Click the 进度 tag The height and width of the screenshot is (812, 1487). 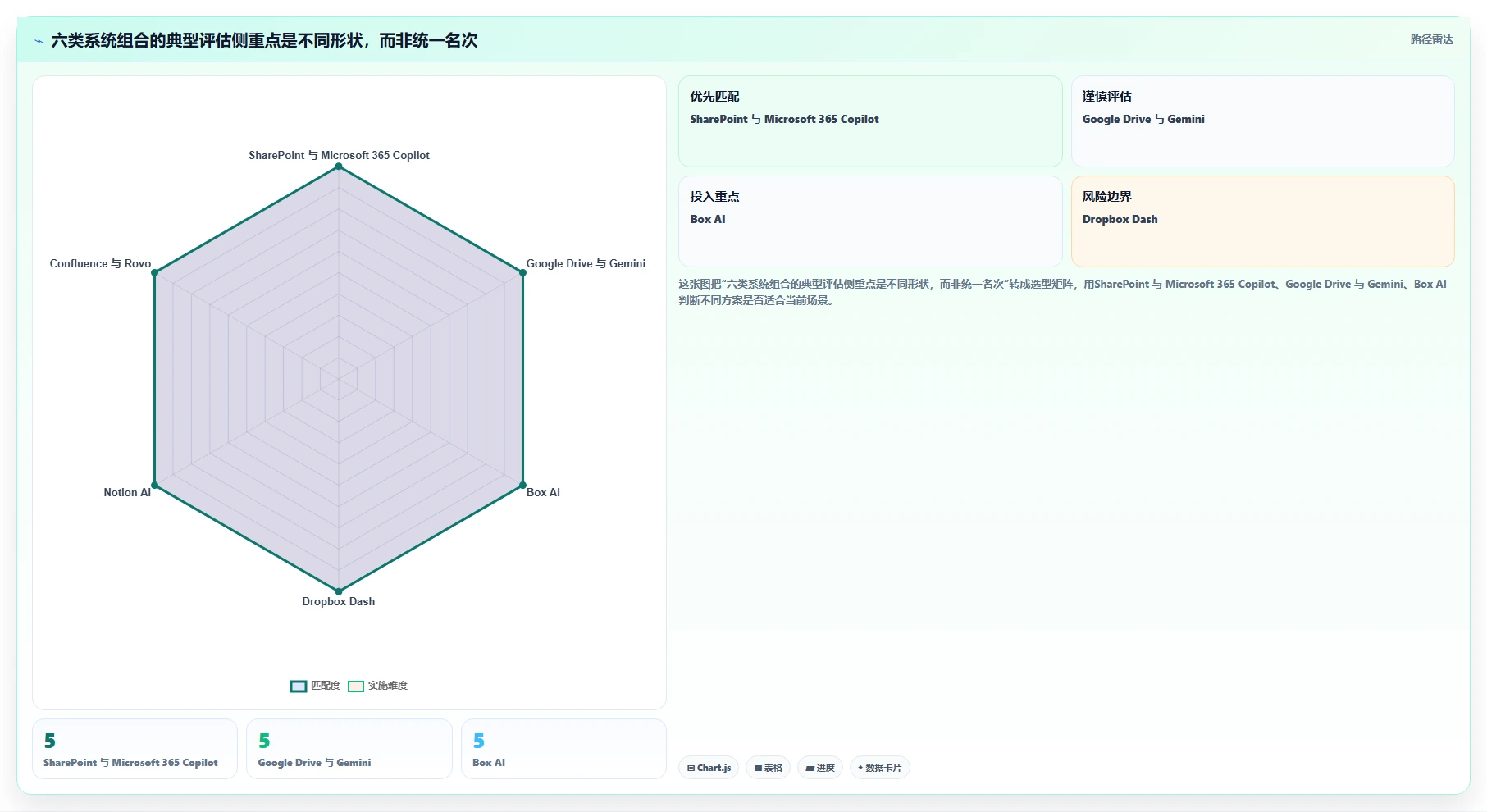[x=819, y=768]
